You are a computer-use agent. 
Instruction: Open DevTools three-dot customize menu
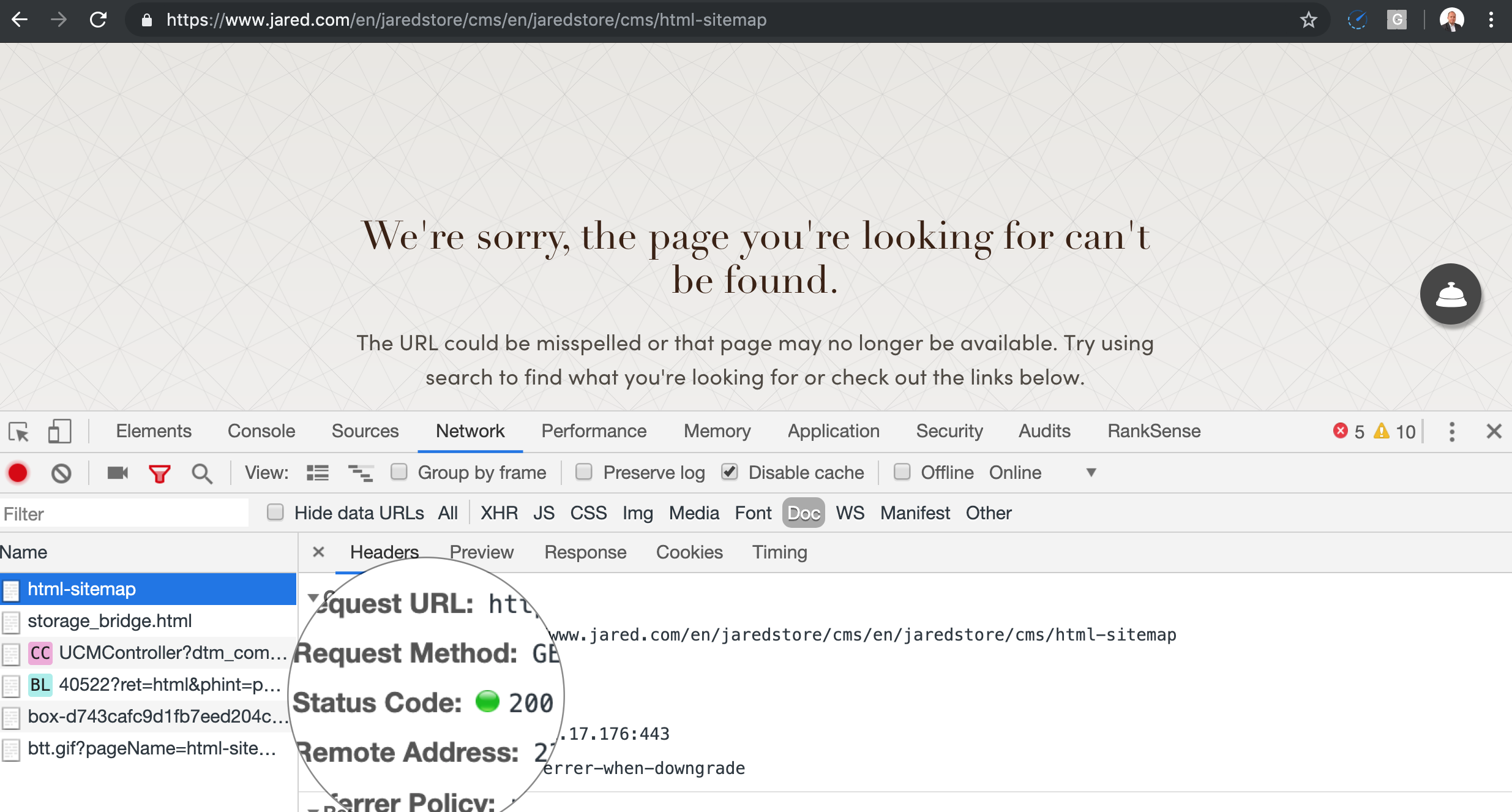tap(1451, 432)
